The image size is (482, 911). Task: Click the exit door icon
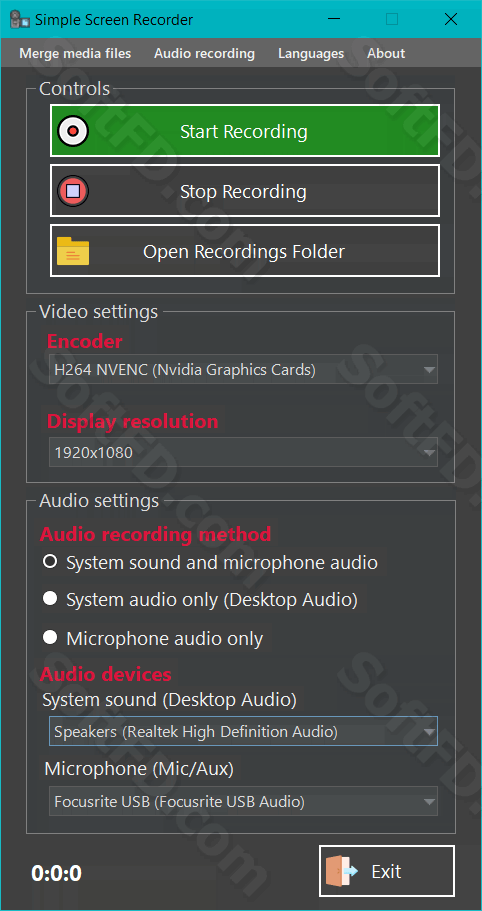tap(341, 871)
